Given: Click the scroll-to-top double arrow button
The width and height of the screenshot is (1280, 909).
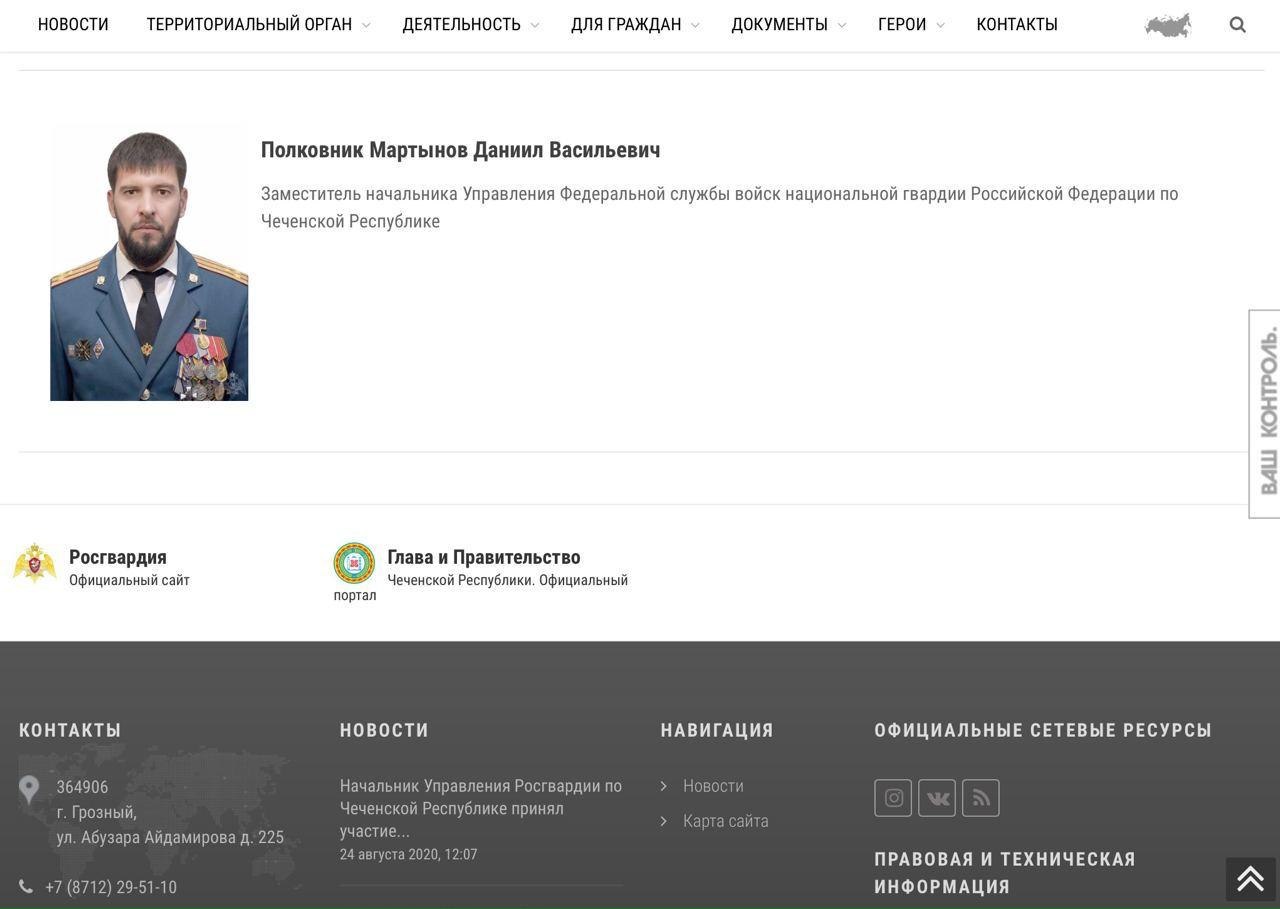Looking at the screenshot, I should click(x=1251, y=879).
